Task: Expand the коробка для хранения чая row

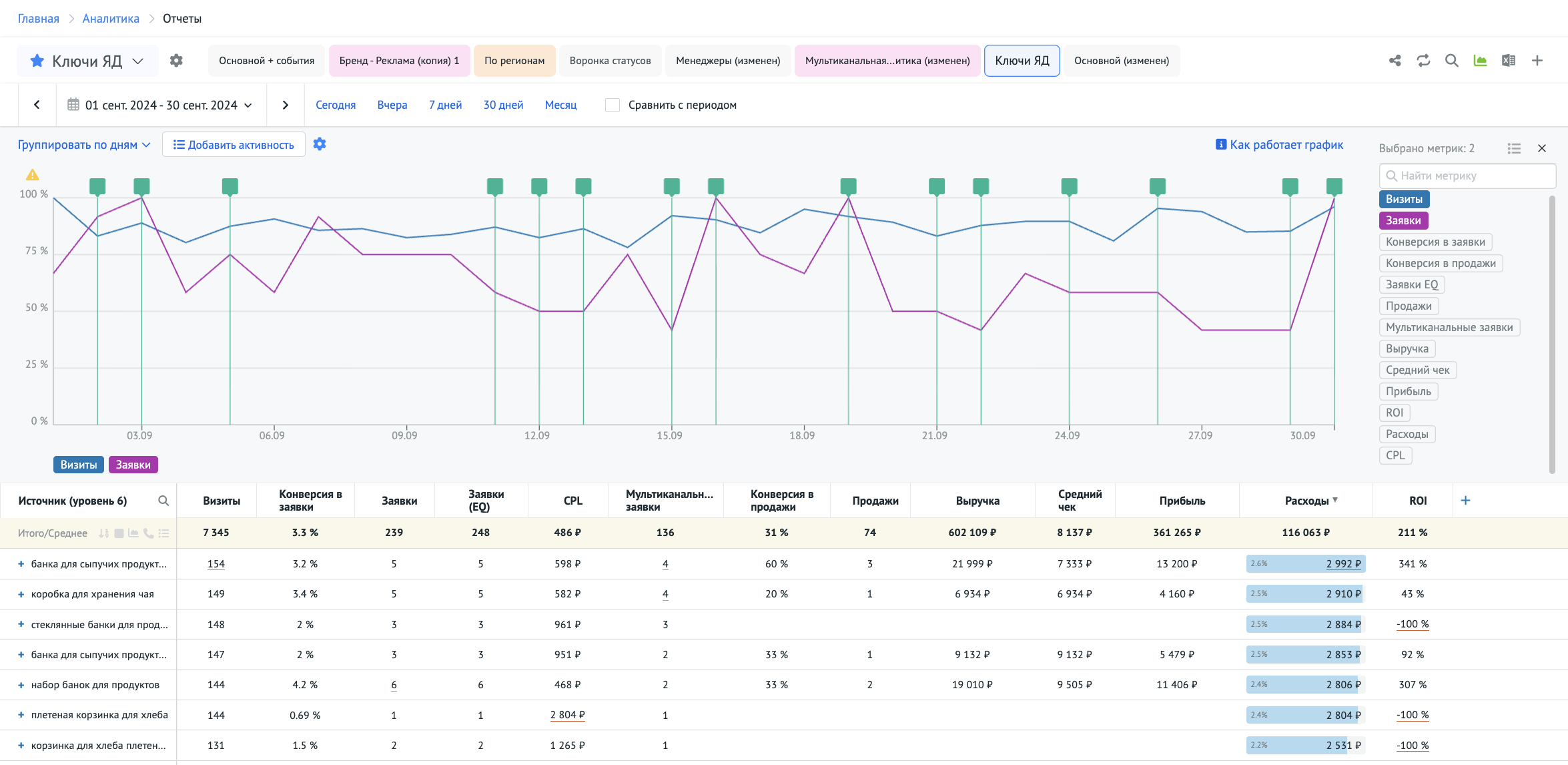Action: 21,594
